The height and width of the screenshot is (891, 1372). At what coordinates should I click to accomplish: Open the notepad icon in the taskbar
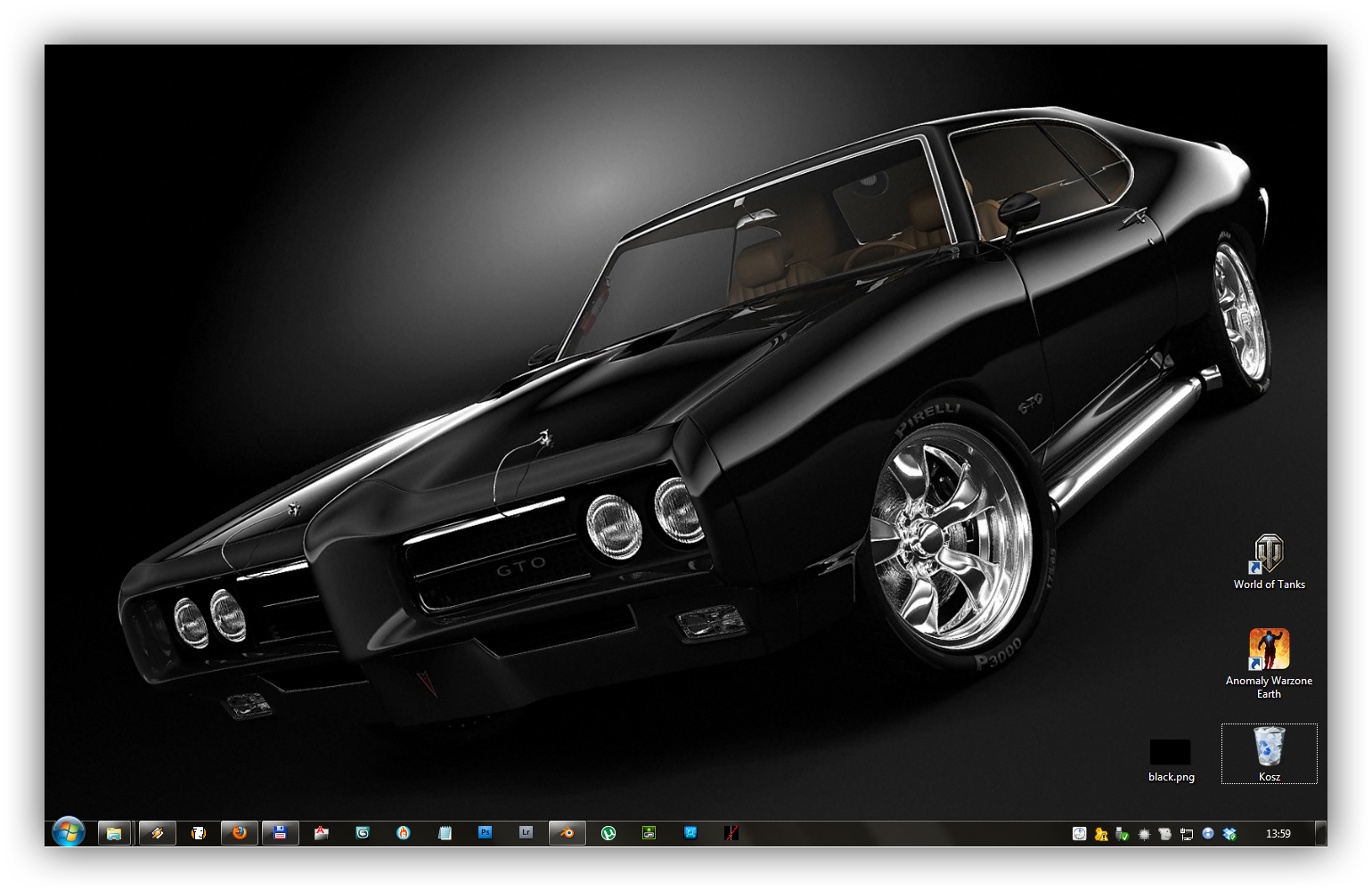pos(445,833)
